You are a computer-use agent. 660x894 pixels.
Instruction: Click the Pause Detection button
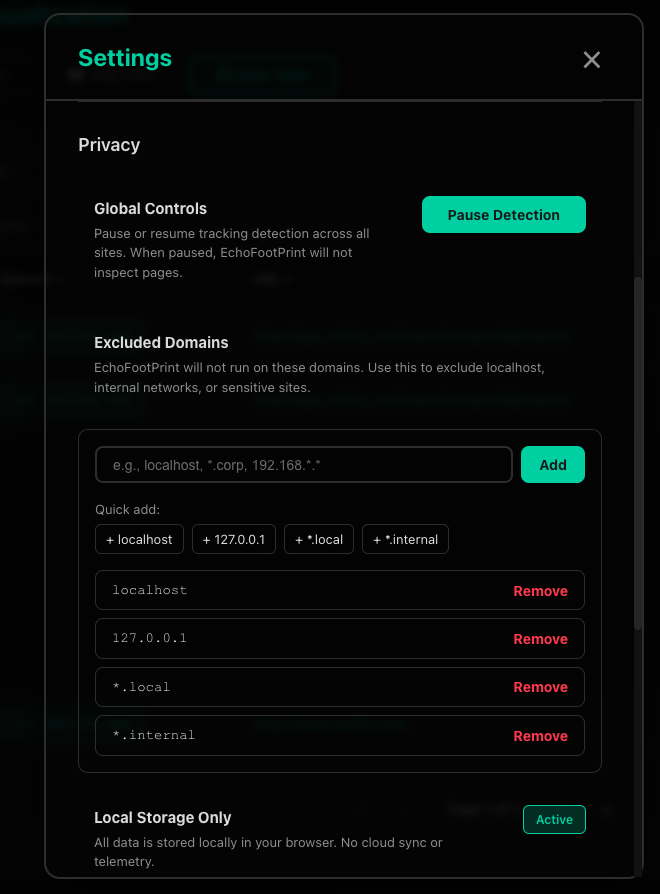pos(503,214)
